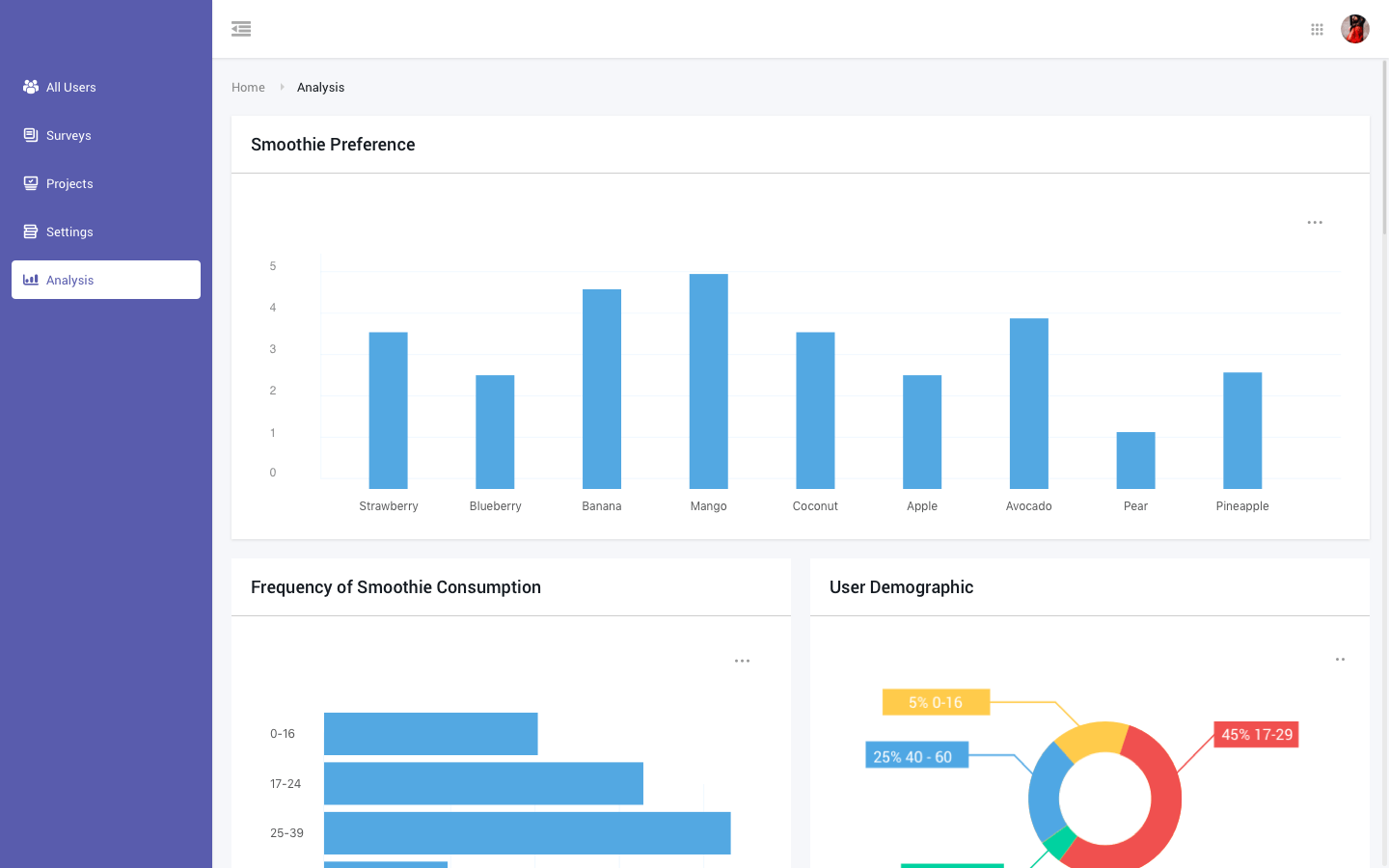Navigate to Home breadcrumb link
Viewport: 1389px width, 868px height.
click(x=248, y=88)
